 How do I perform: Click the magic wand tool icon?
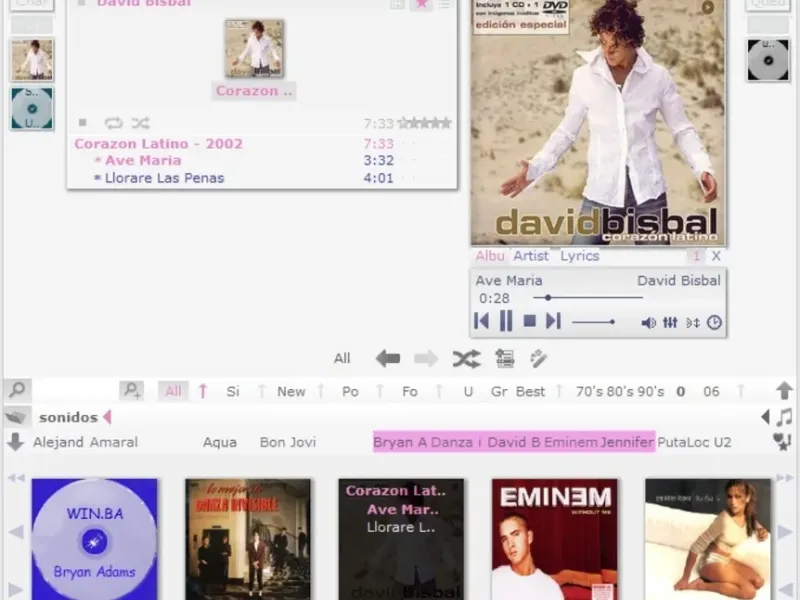538,359
